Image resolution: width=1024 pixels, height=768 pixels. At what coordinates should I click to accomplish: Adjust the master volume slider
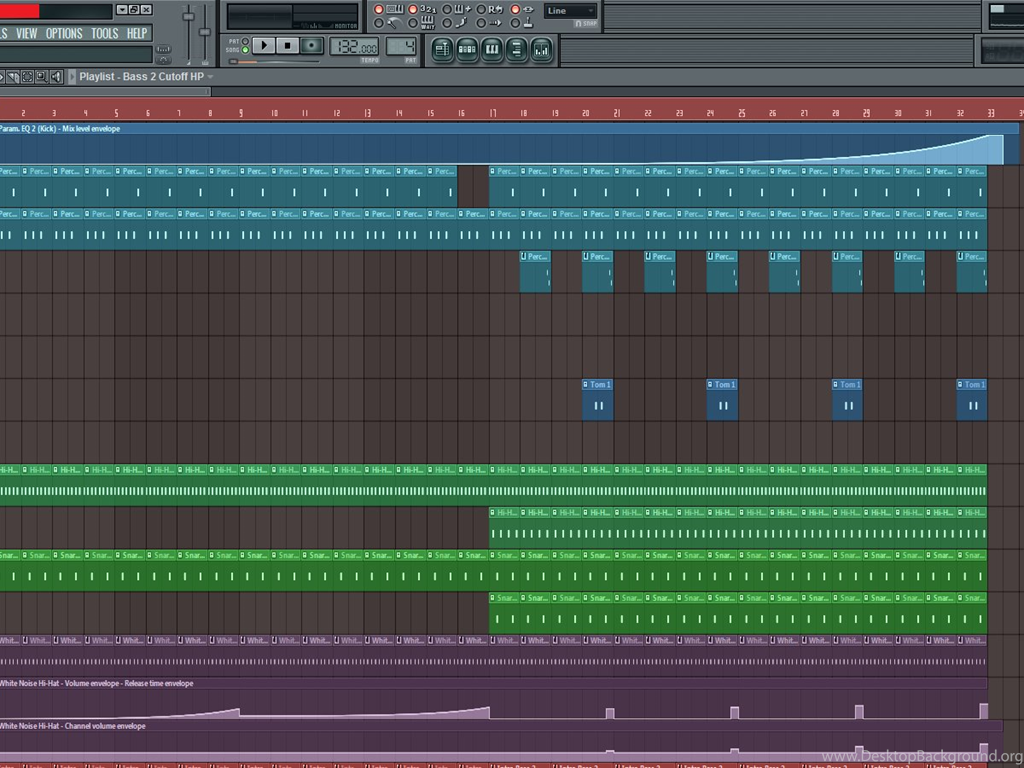pos(188,34)
